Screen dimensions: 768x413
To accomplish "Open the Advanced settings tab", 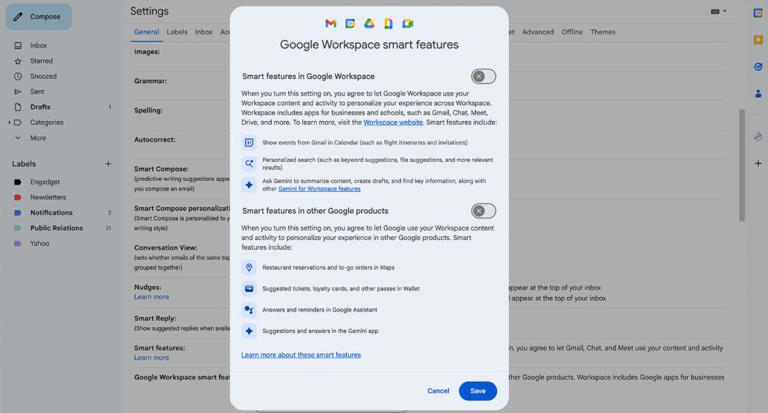I will coord(537,32).
